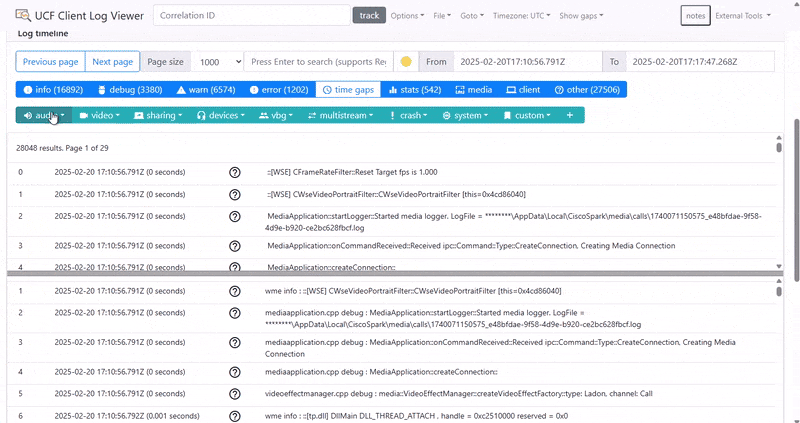Image resolution: width=800 pixels, height=423 pixels.
Task: Toggle the info (16892) filter
Action: pyautogui.click(x=53, y=90)
